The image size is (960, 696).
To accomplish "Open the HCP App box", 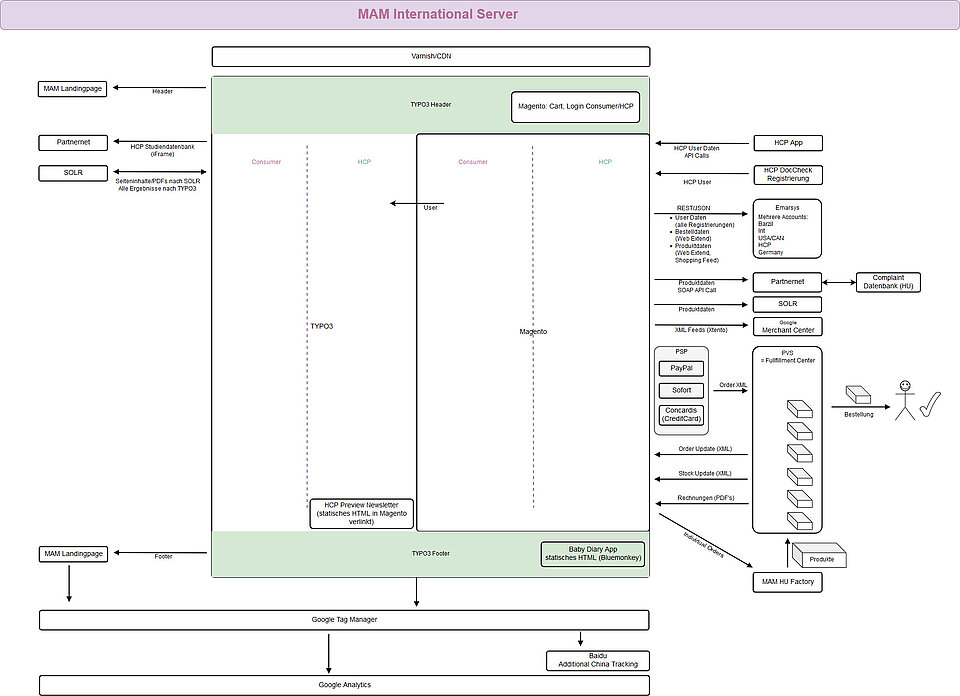I will click(787, 143).
